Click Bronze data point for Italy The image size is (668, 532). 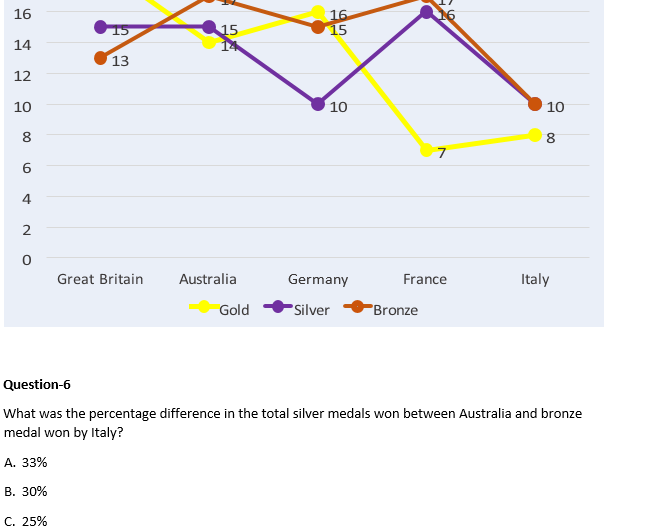535,104
